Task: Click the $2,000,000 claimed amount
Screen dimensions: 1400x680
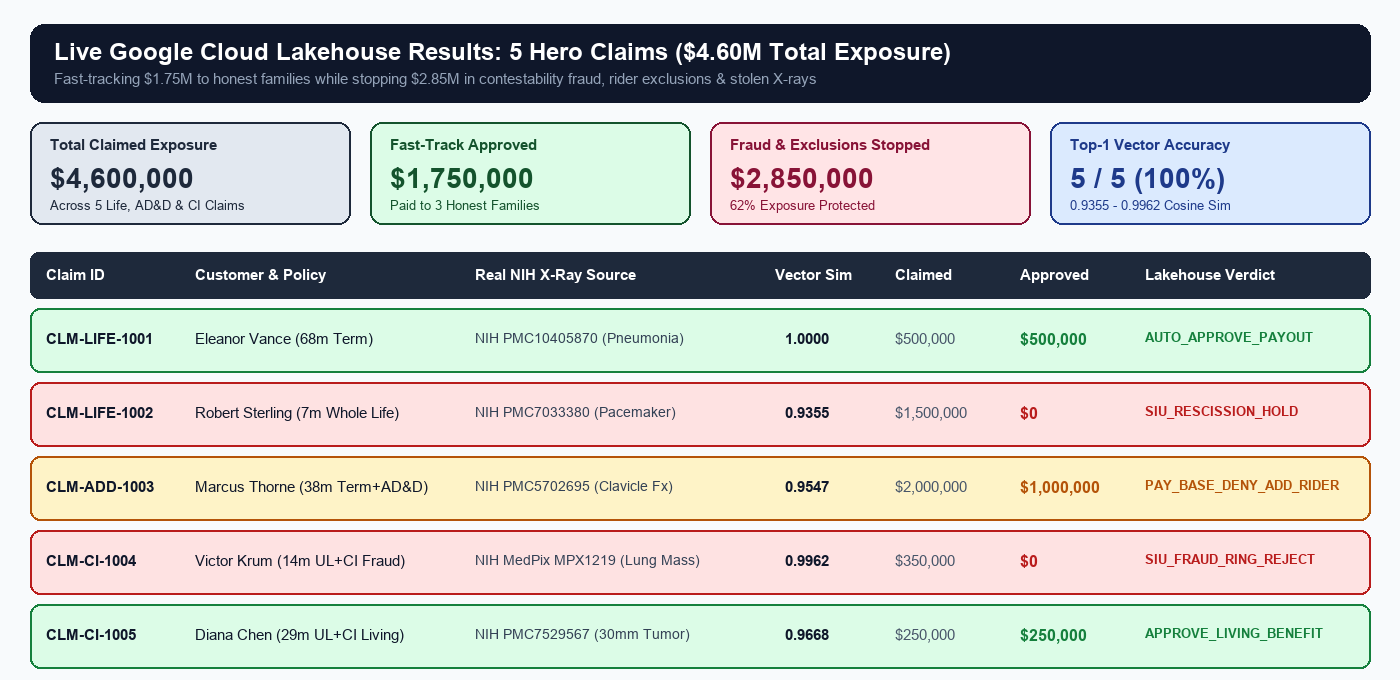Action: pos(931,487)
